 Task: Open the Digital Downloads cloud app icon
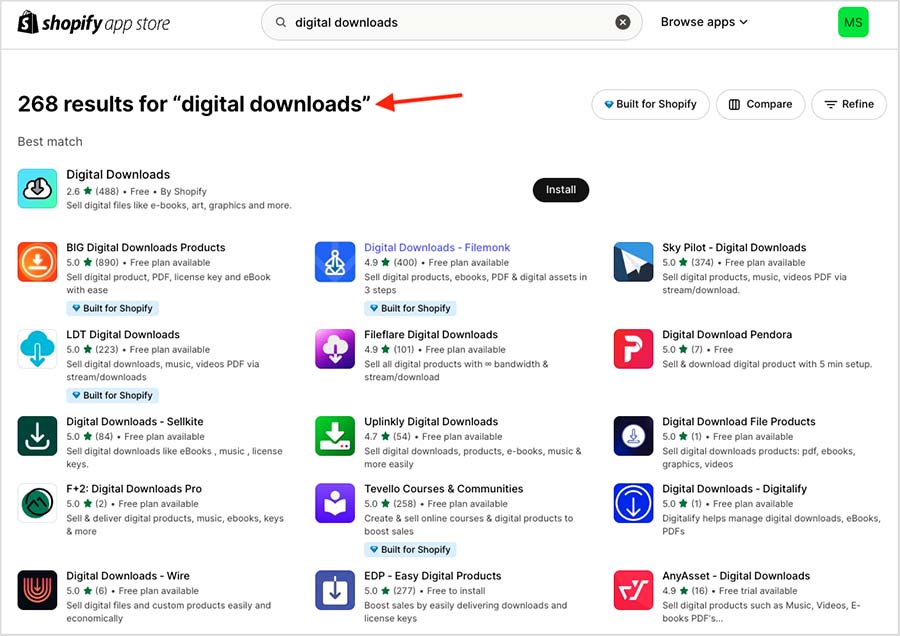[x=37, y=188]
